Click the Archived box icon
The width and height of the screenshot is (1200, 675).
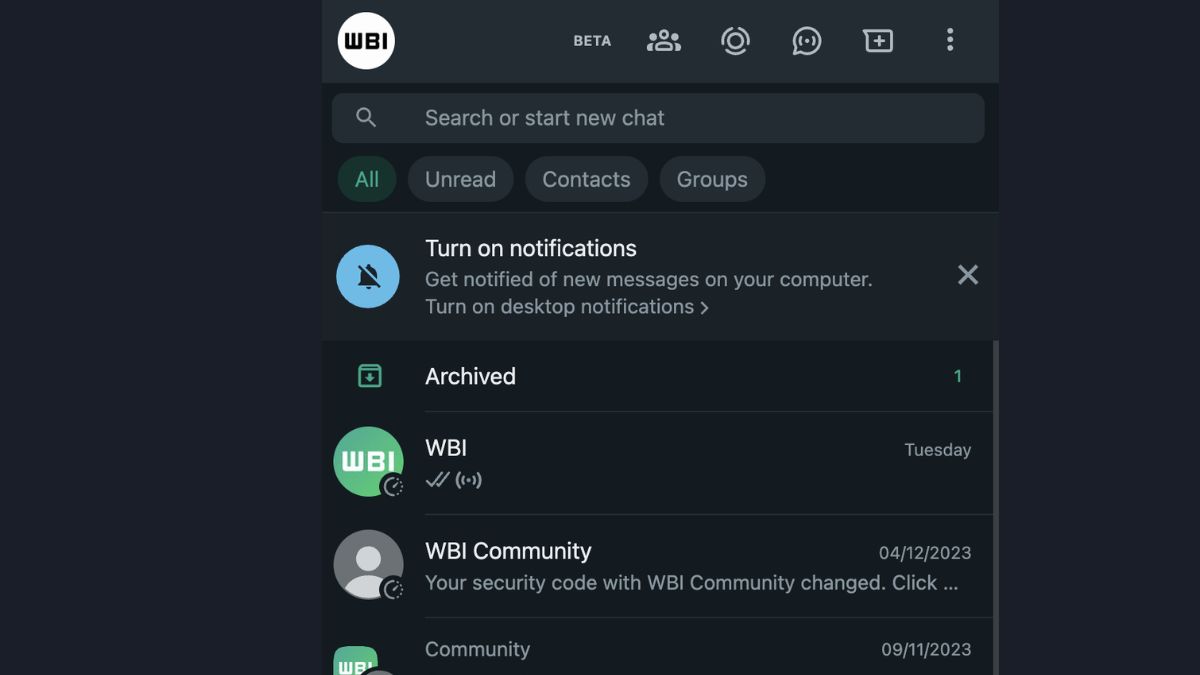(x=370, y=376)
